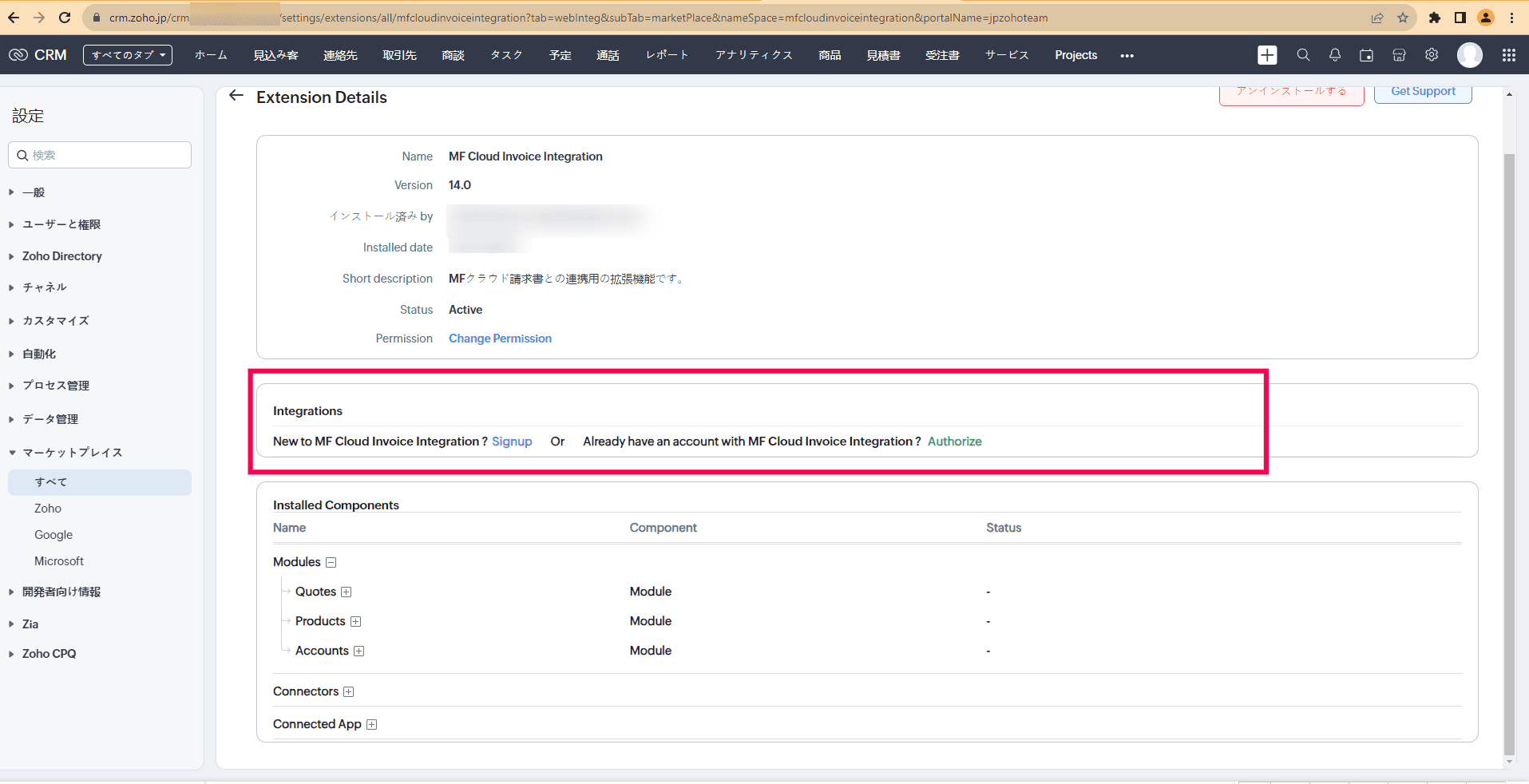View the site lock icon in address bar
The height and width of the screenshot is (784, 1529).
pos(97,18)
